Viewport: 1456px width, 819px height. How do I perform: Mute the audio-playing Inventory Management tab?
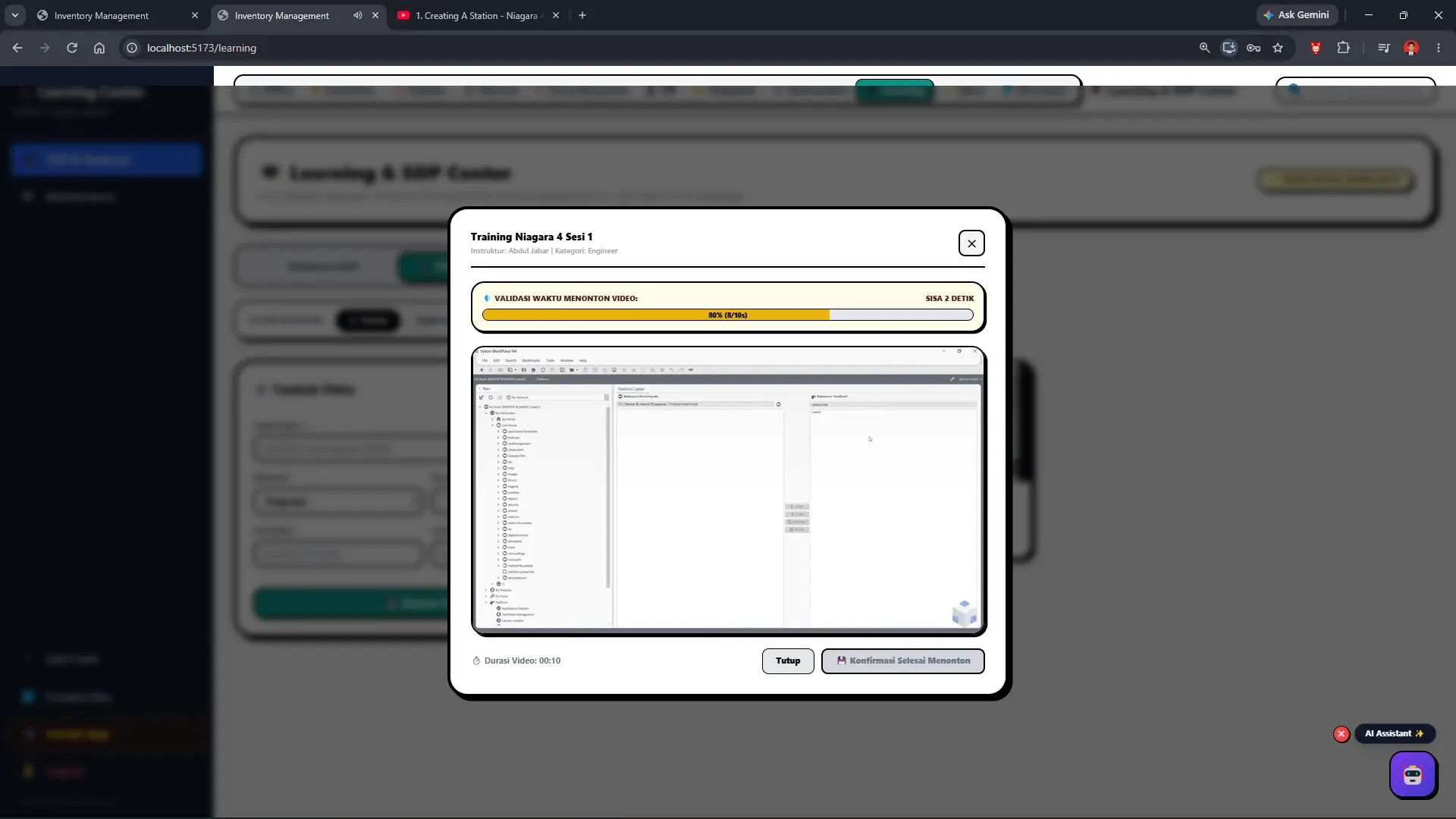click(x=357, y=15)
